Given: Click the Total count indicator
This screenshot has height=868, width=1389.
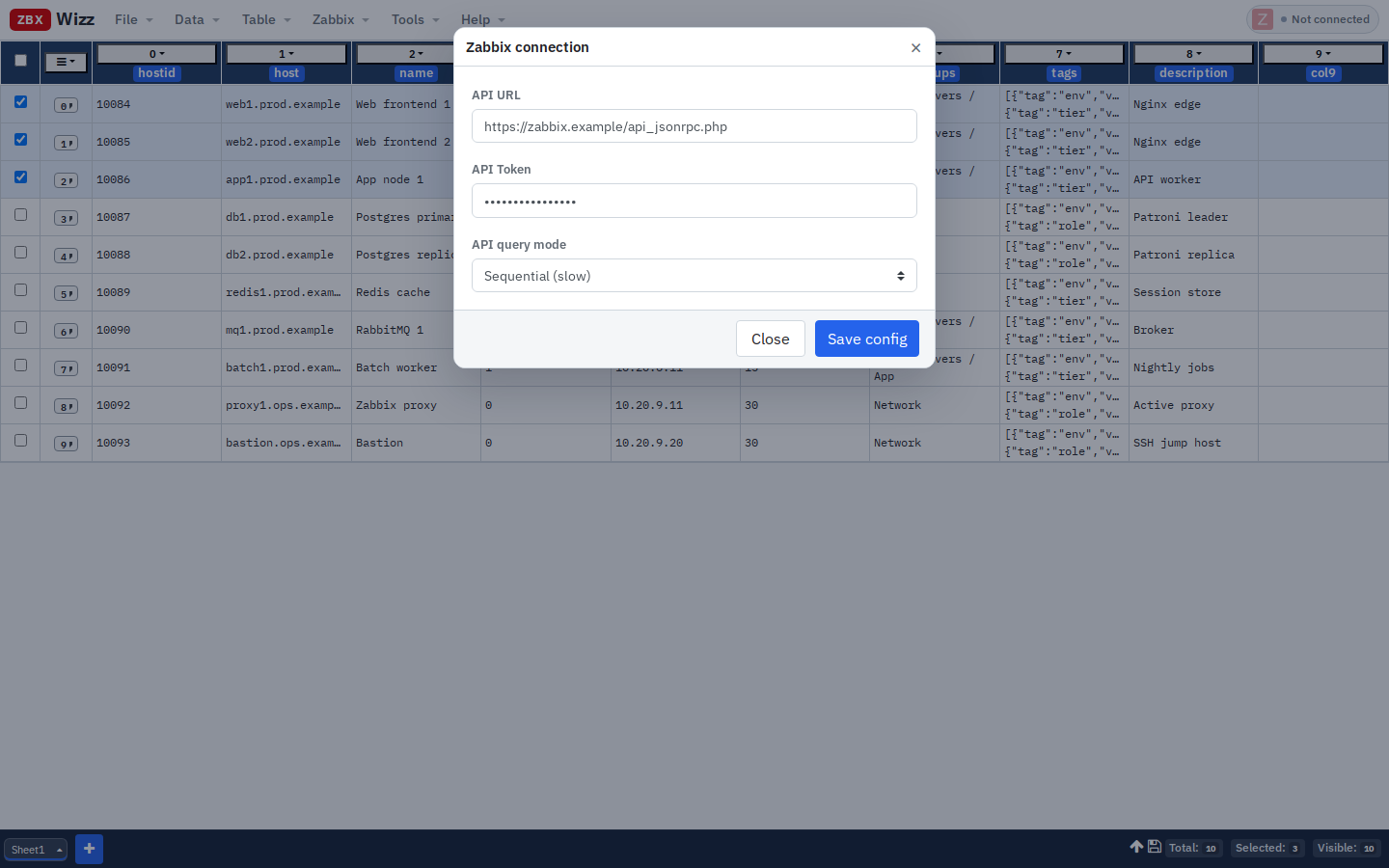Looking at the screenshot, I should click(x=1193, y=849).
